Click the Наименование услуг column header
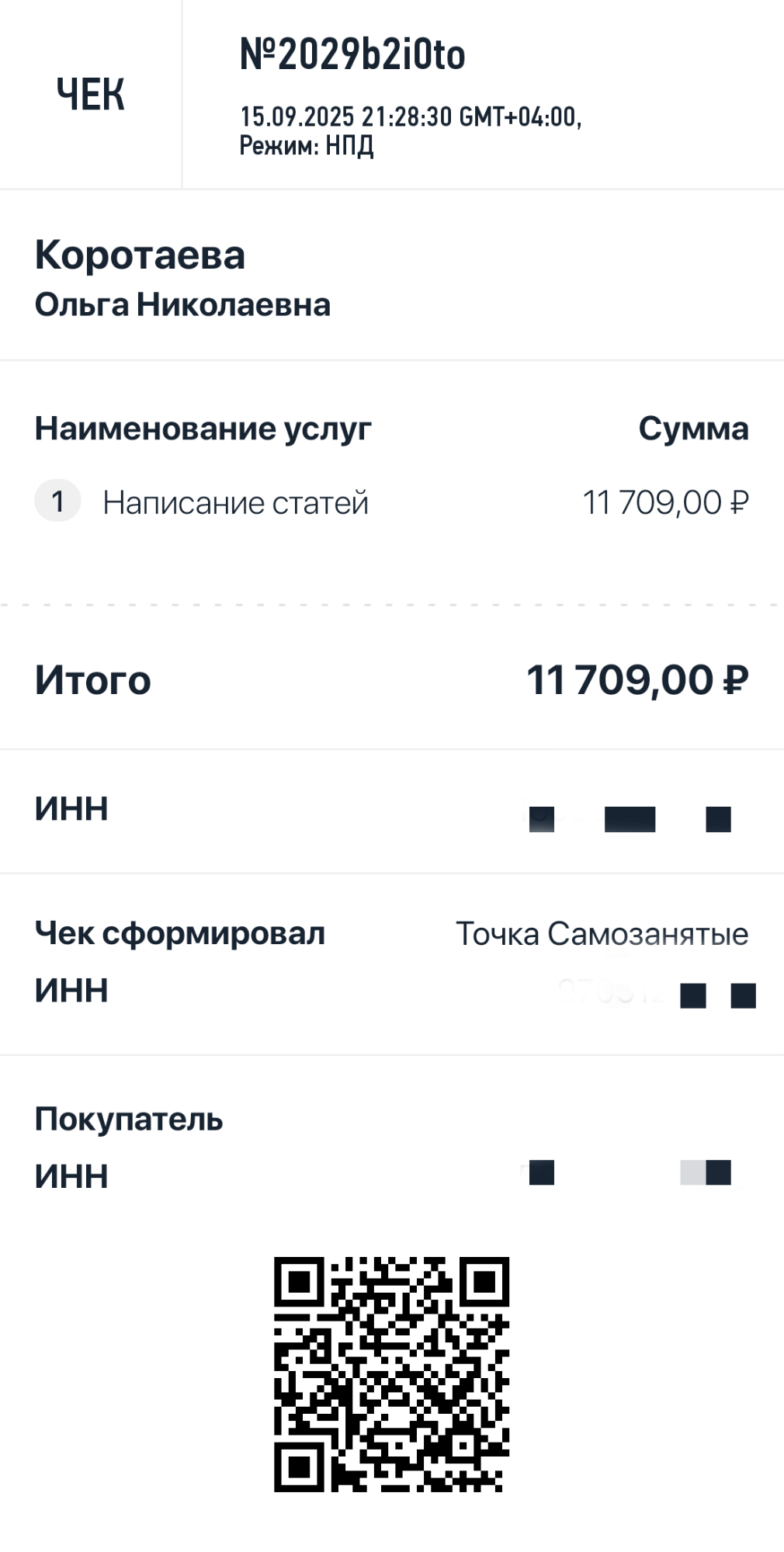Viewport: 784px width, 1552px height. tap(203, 429)
